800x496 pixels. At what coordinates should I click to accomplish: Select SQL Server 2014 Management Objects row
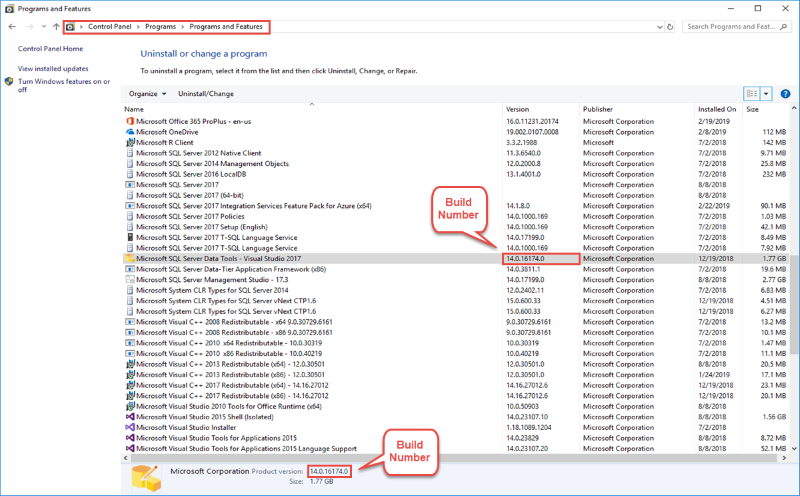click(x=455, y=163)
